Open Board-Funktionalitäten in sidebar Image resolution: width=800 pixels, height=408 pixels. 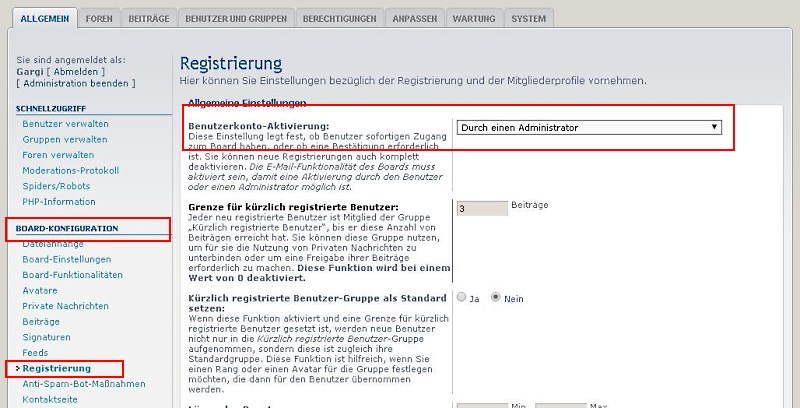tap(72, 274)
